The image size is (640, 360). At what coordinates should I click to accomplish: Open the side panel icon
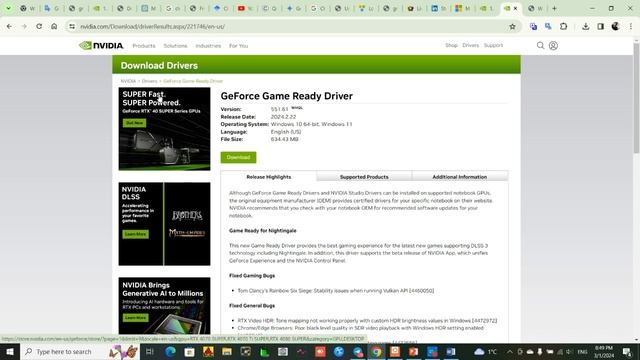[600, 27]
